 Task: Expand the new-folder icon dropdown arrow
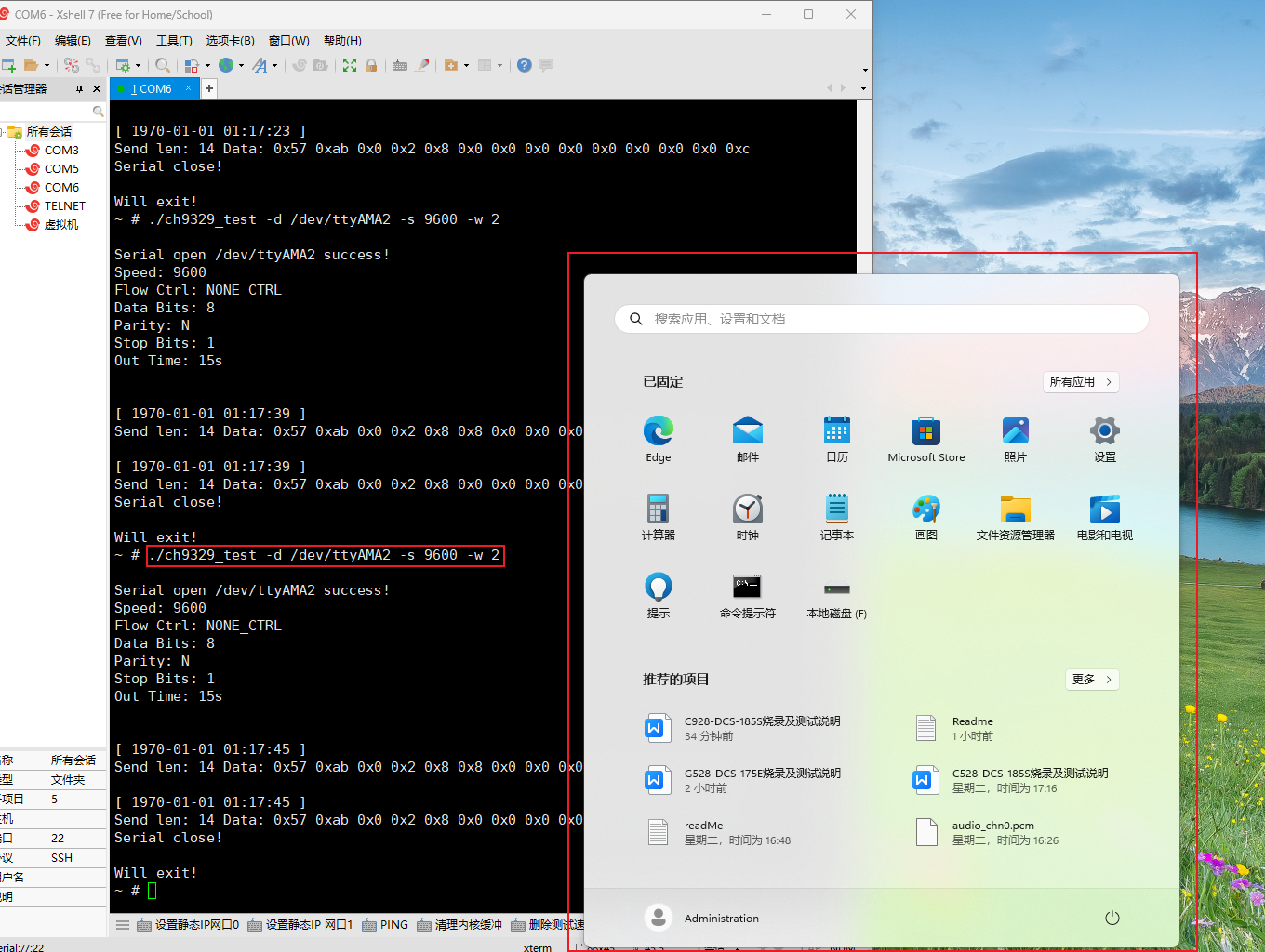(x=466, y=65)
